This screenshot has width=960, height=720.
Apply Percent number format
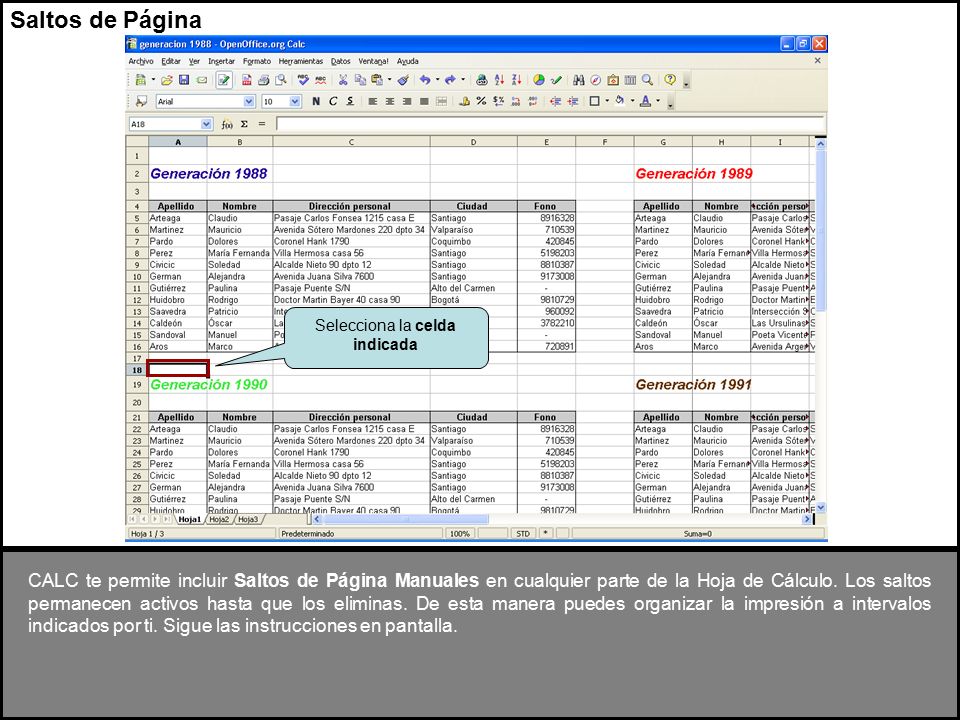click(481, 102)
